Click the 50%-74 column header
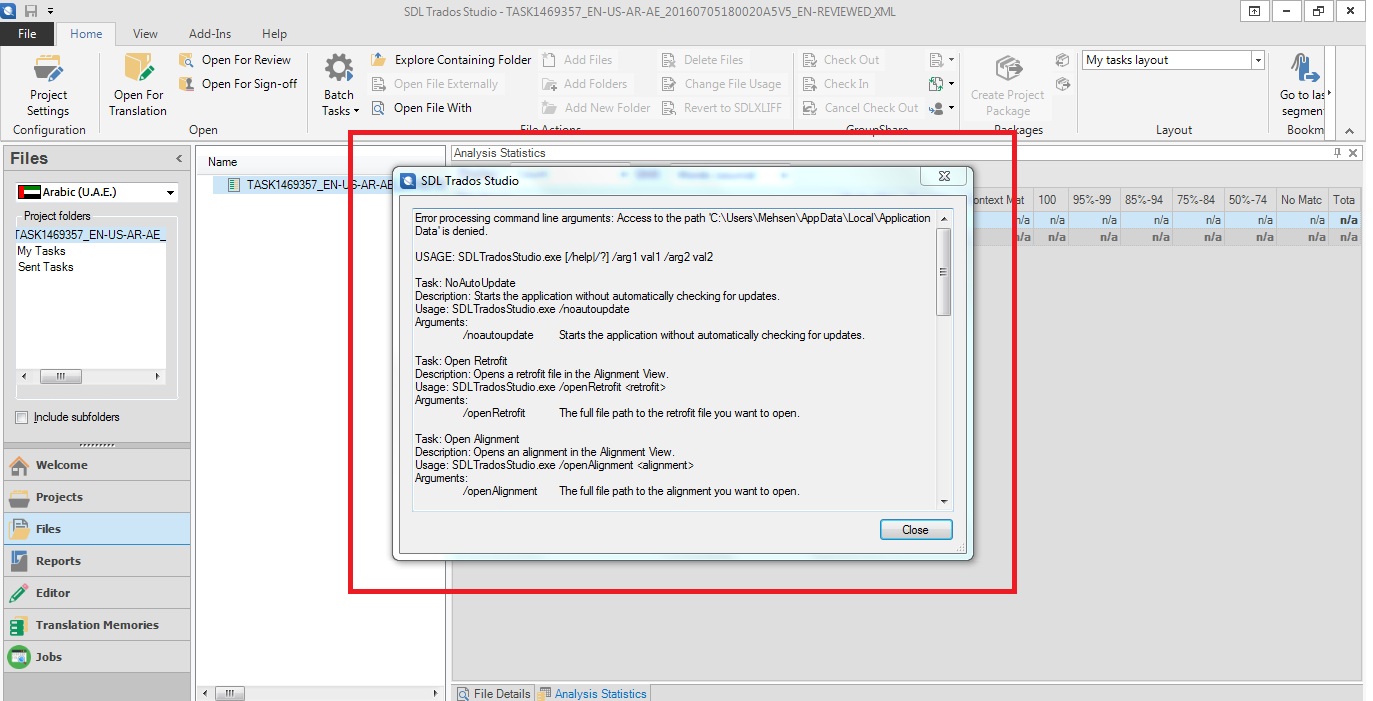This screenshot has height=701, width=1373. pos(1248,200)
